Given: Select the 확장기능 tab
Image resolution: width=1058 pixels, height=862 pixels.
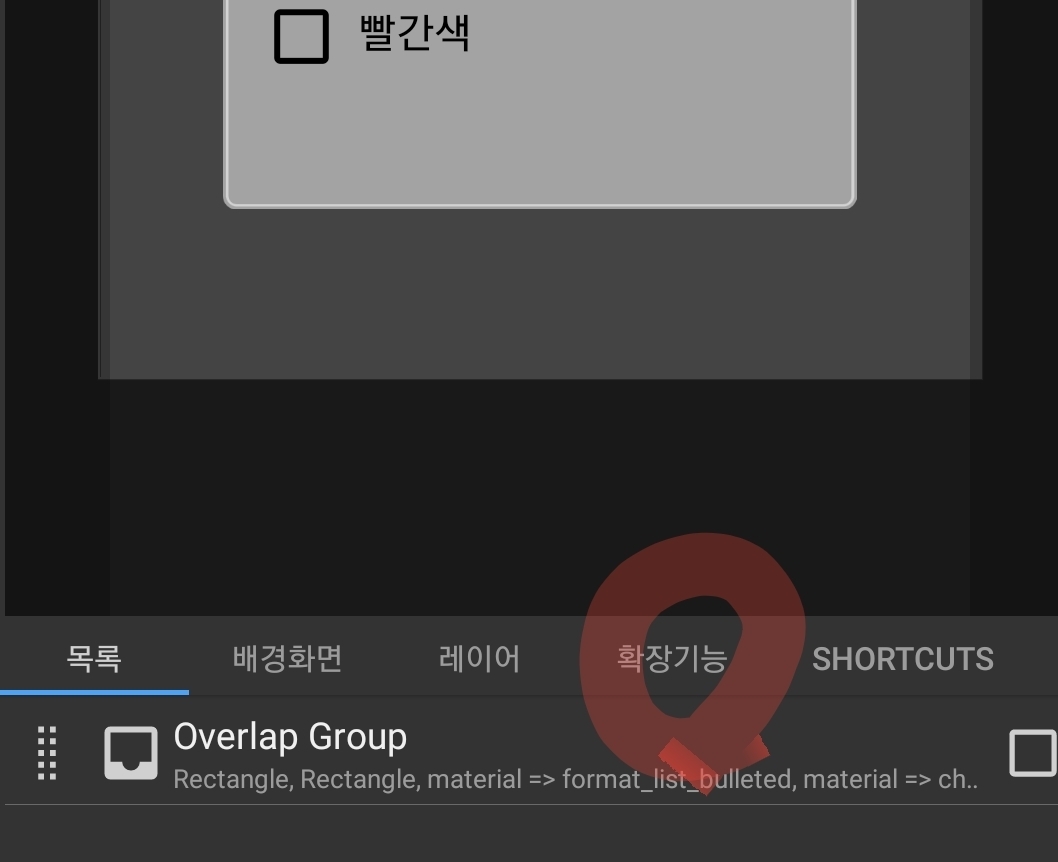Looking at the screenshot, I should click(x=671, y=658).
